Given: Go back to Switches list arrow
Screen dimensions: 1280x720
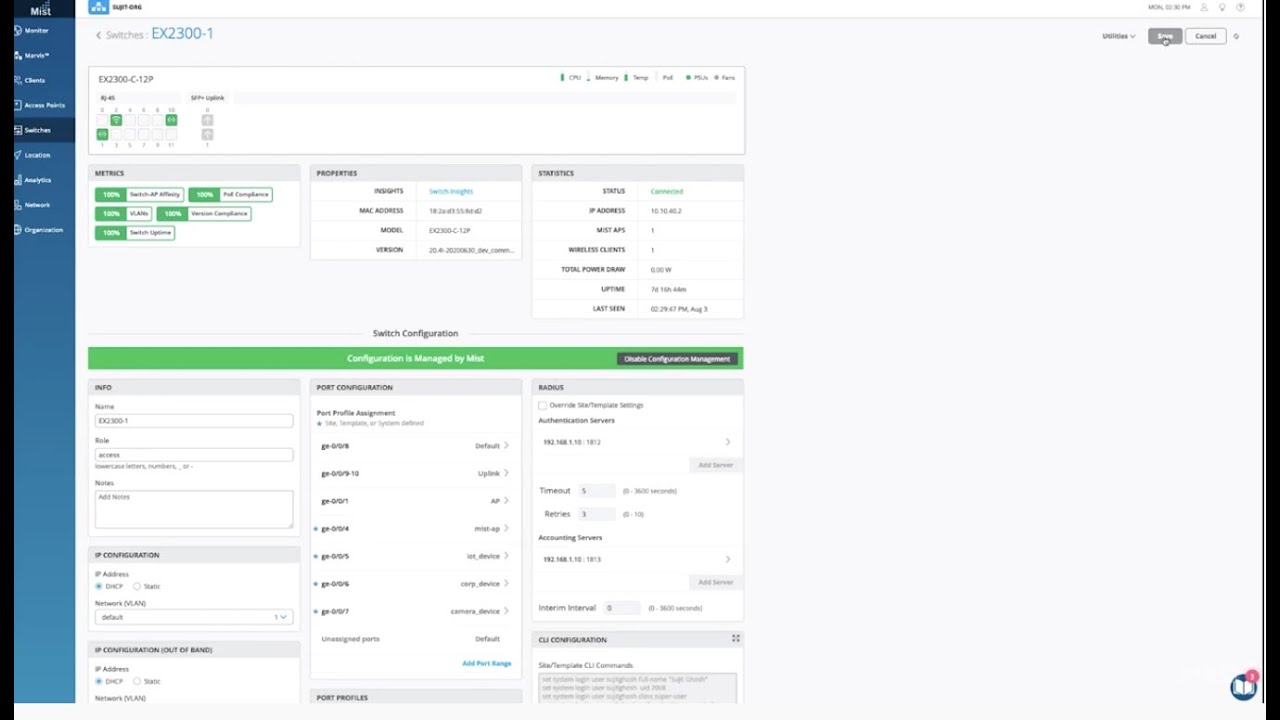Looking at the screenshot, I should click(99, 35).
